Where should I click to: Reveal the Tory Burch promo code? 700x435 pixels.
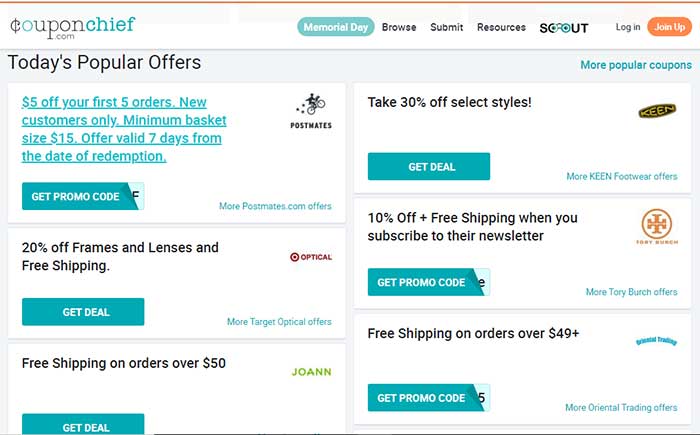[429, 282]
